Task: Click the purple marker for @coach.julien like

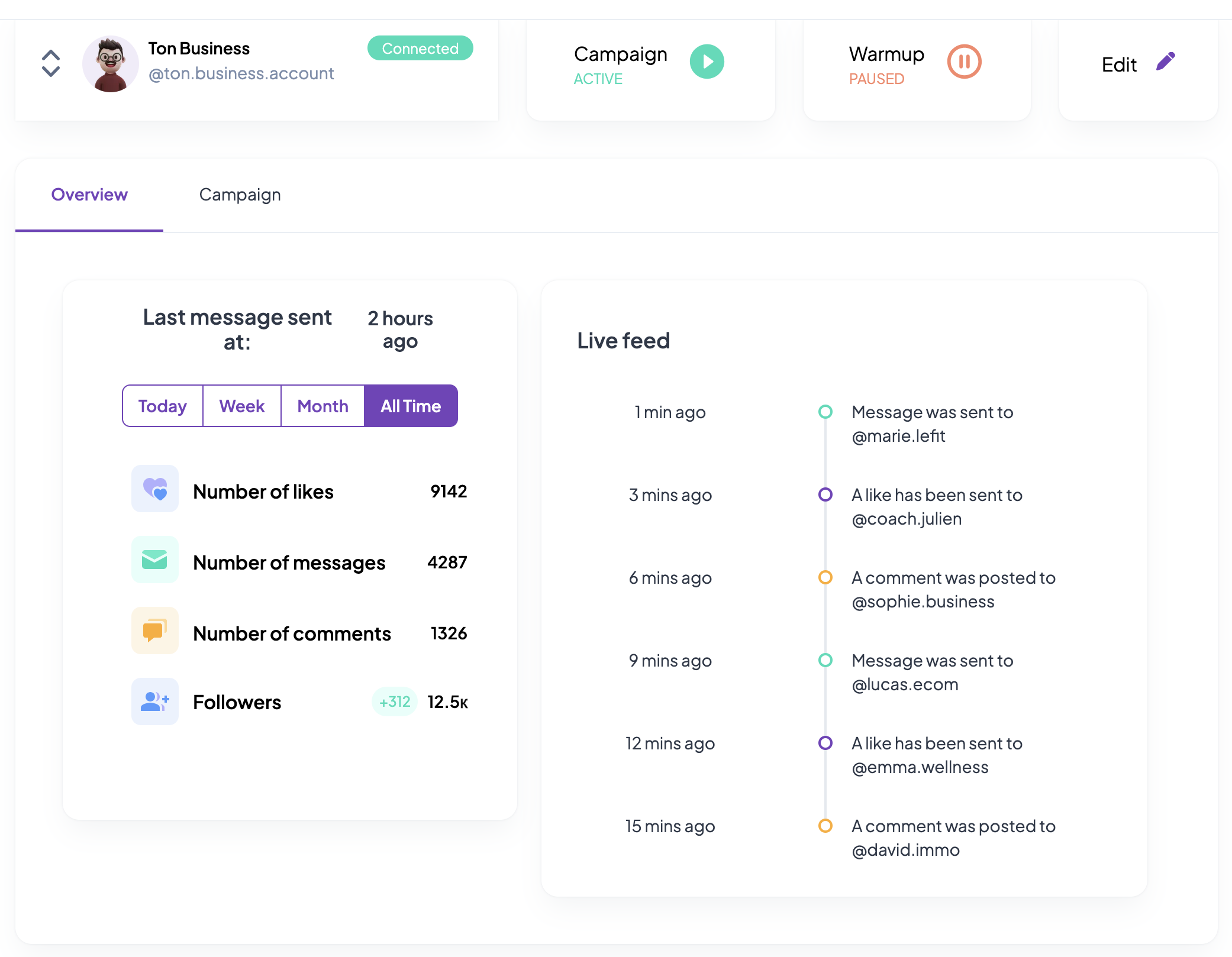Action: (825, 494)
